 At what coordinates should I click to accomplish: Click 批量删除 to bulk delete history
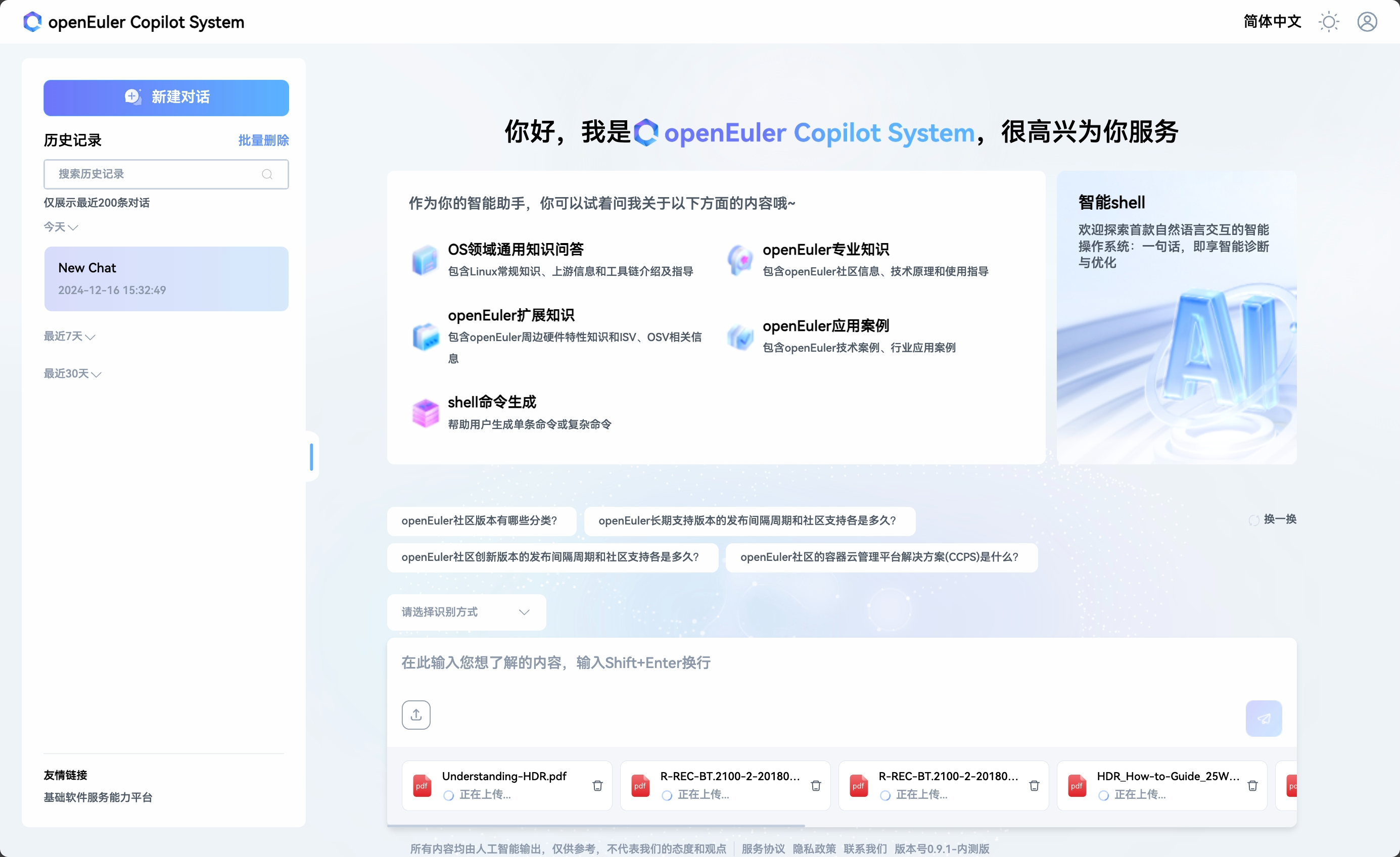pos(263,140)
